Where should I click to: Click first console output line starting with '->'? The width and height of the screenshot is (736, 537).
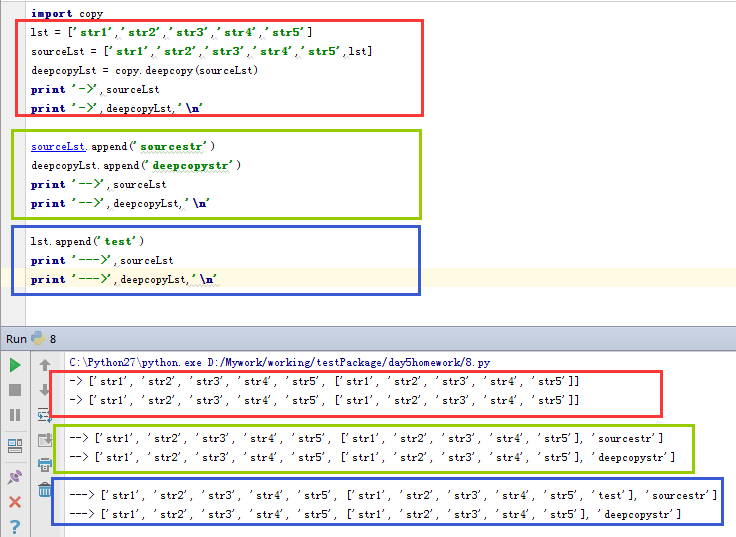(324, 381)
